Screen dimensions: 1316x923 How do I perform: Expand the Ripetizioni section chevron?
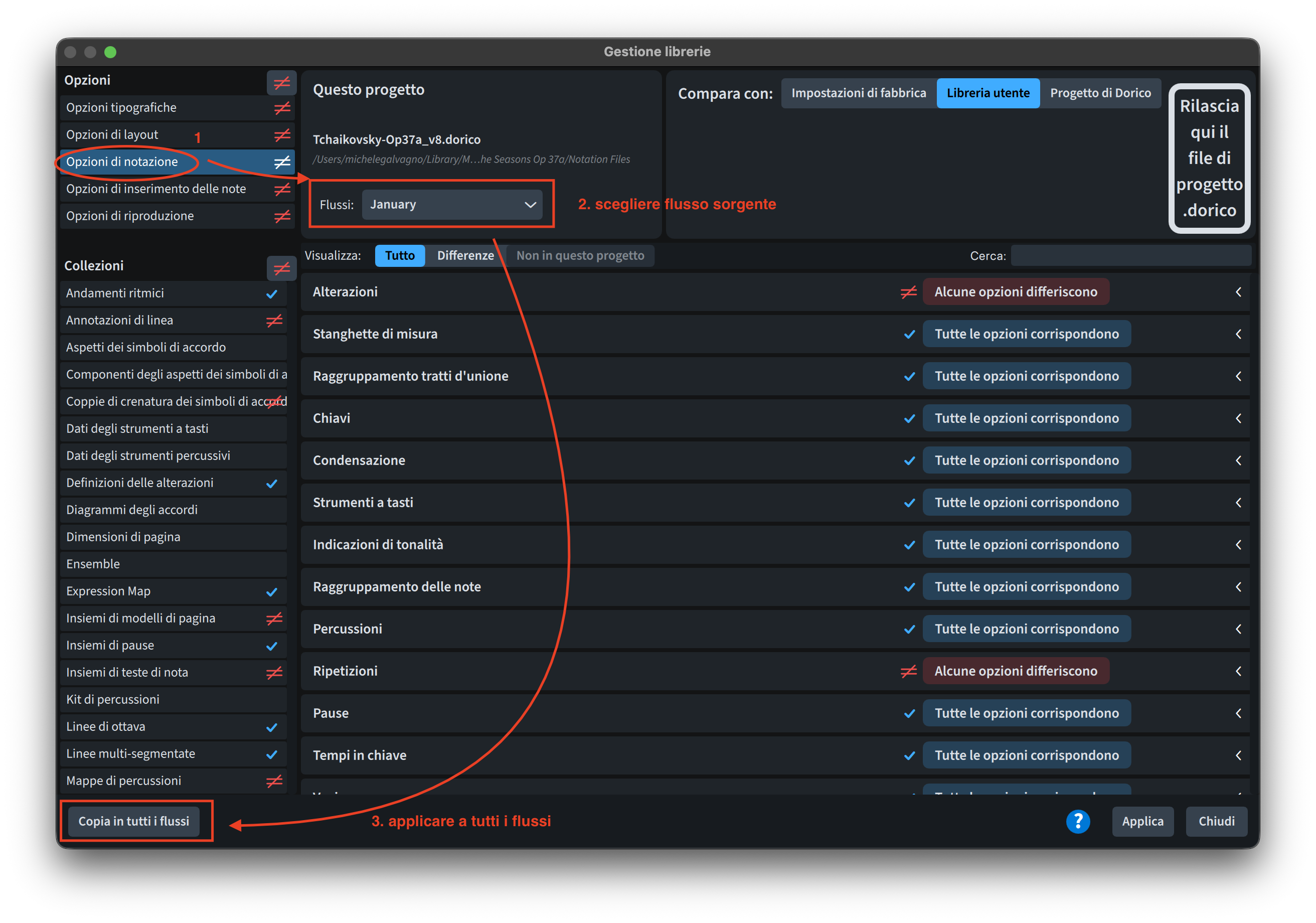tap(1238, 671)
